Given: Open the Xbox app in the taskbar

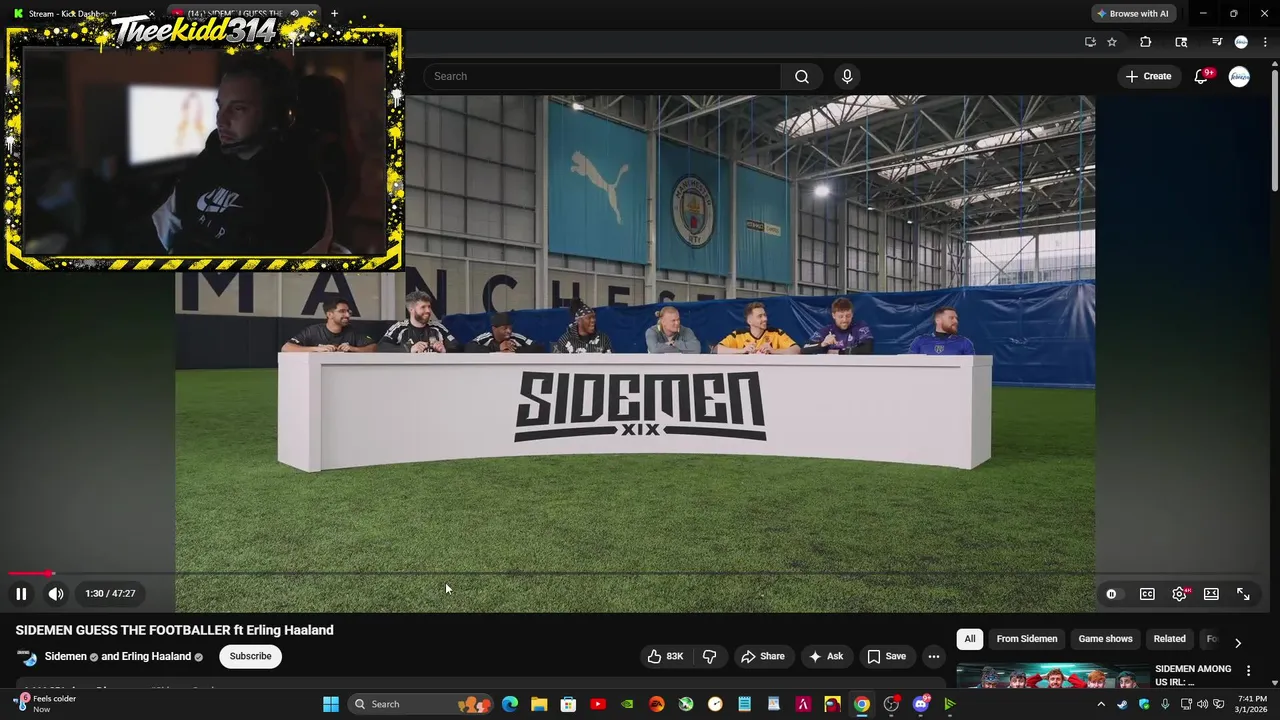Looking at the screenshot, I should (686, 704).
